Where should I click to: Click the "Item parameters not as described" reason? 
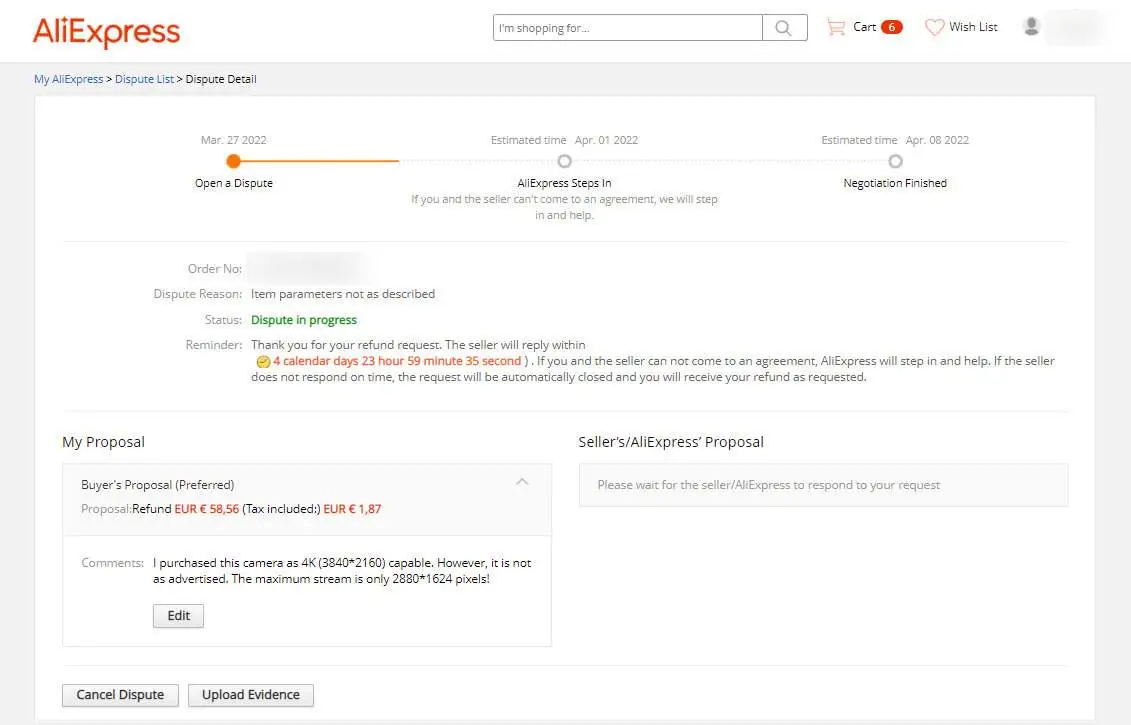pos(343,294)
